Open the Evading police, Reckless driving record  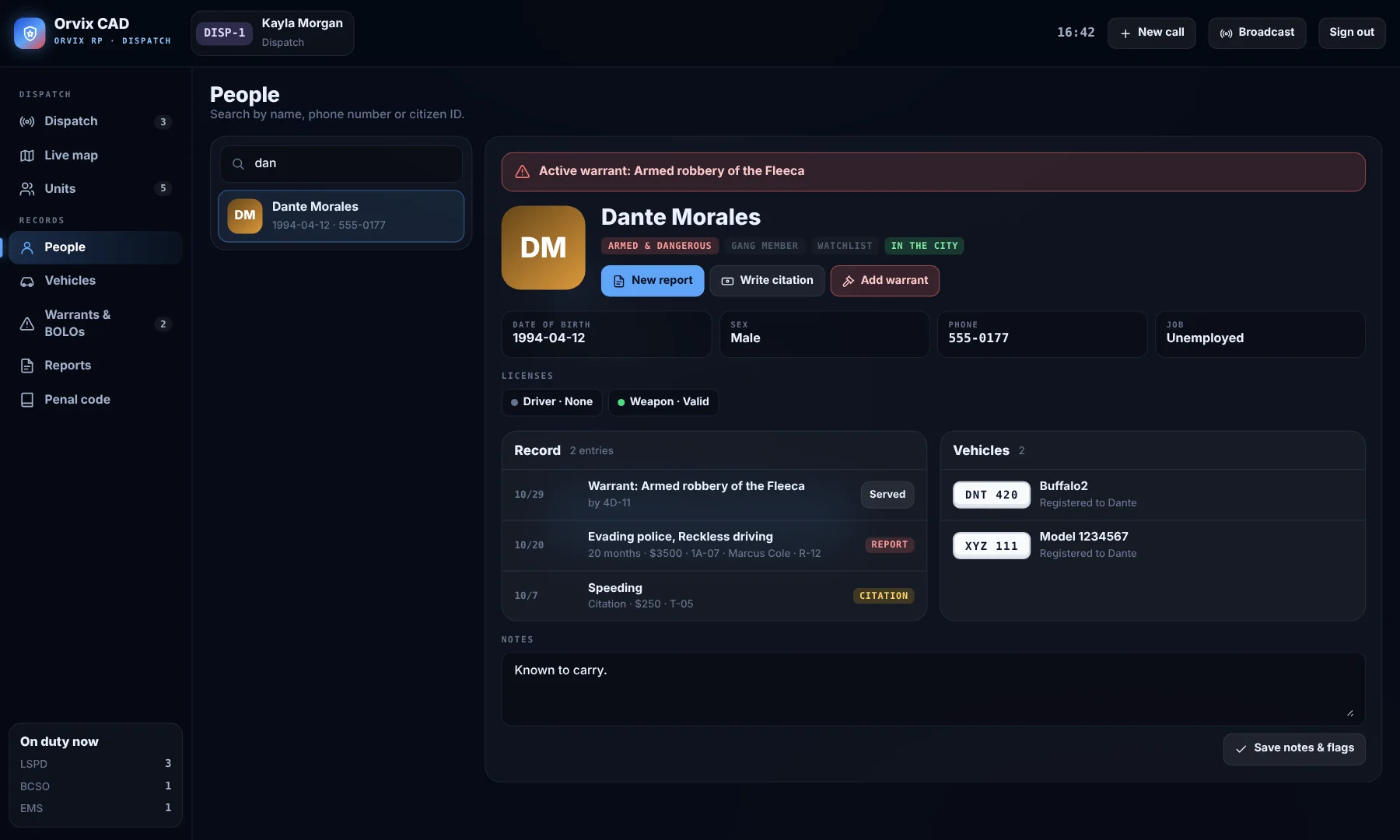[x=714, y=545]
